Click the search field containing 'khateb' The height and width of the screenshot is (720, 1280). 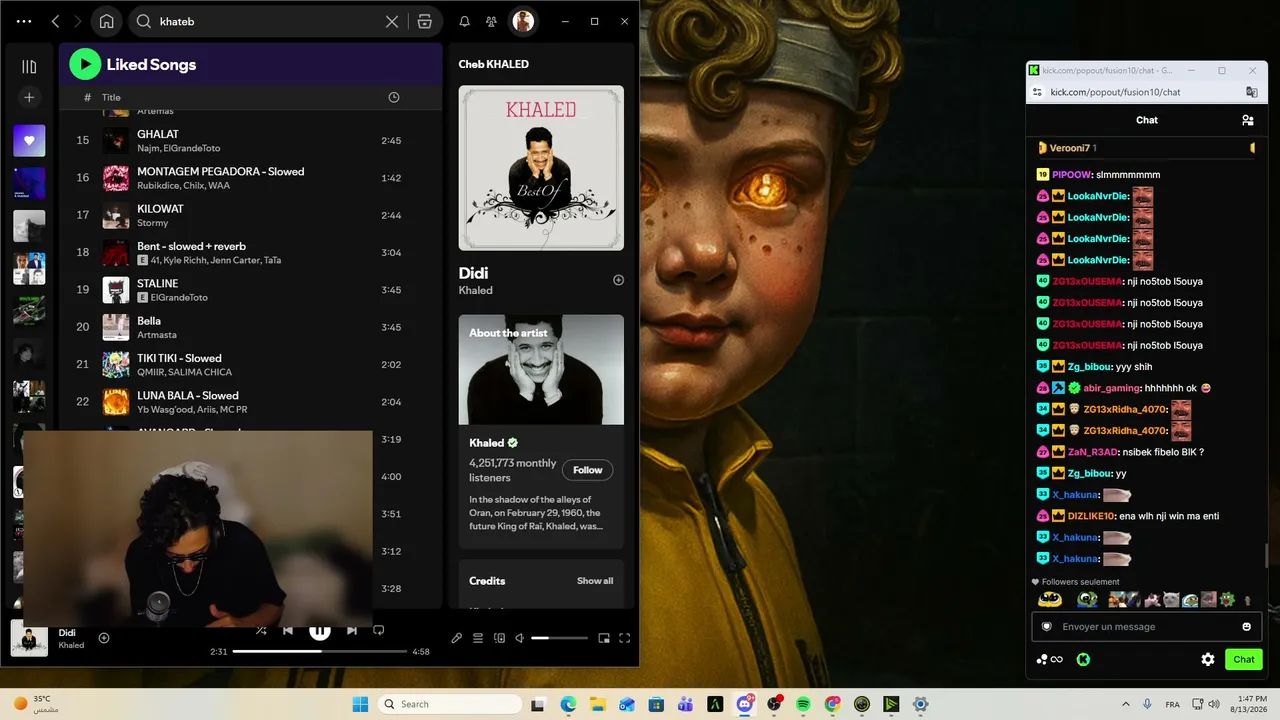[x=268, y=21]
